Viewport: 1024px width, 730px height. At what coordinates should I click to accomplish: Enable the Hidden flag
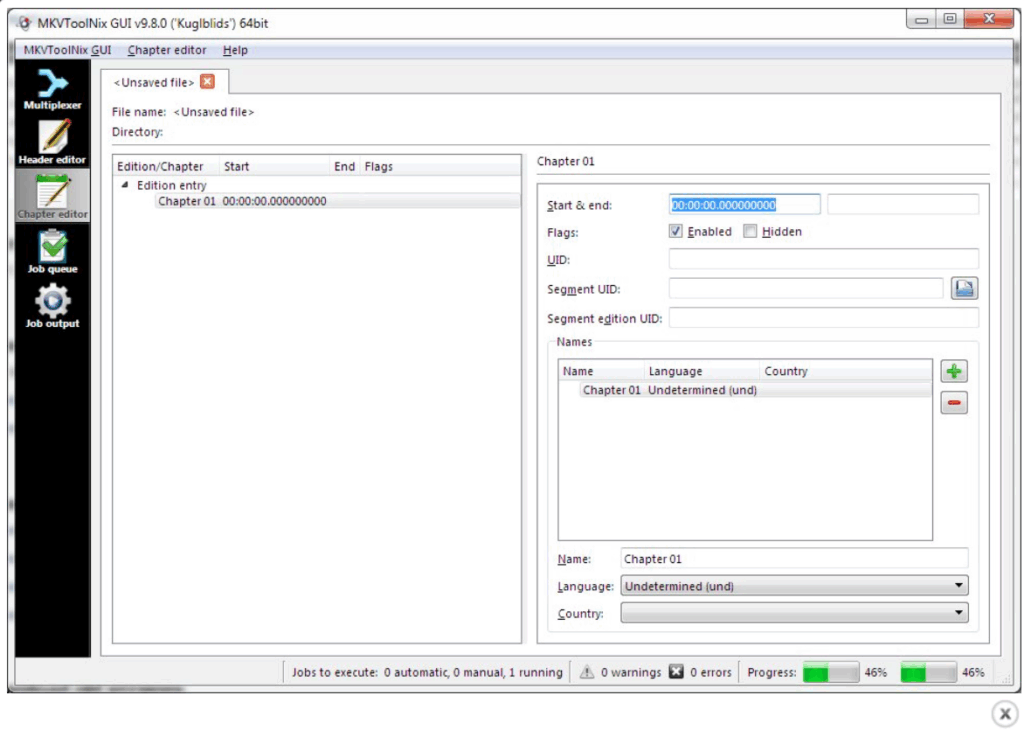(x=750, y=231)
